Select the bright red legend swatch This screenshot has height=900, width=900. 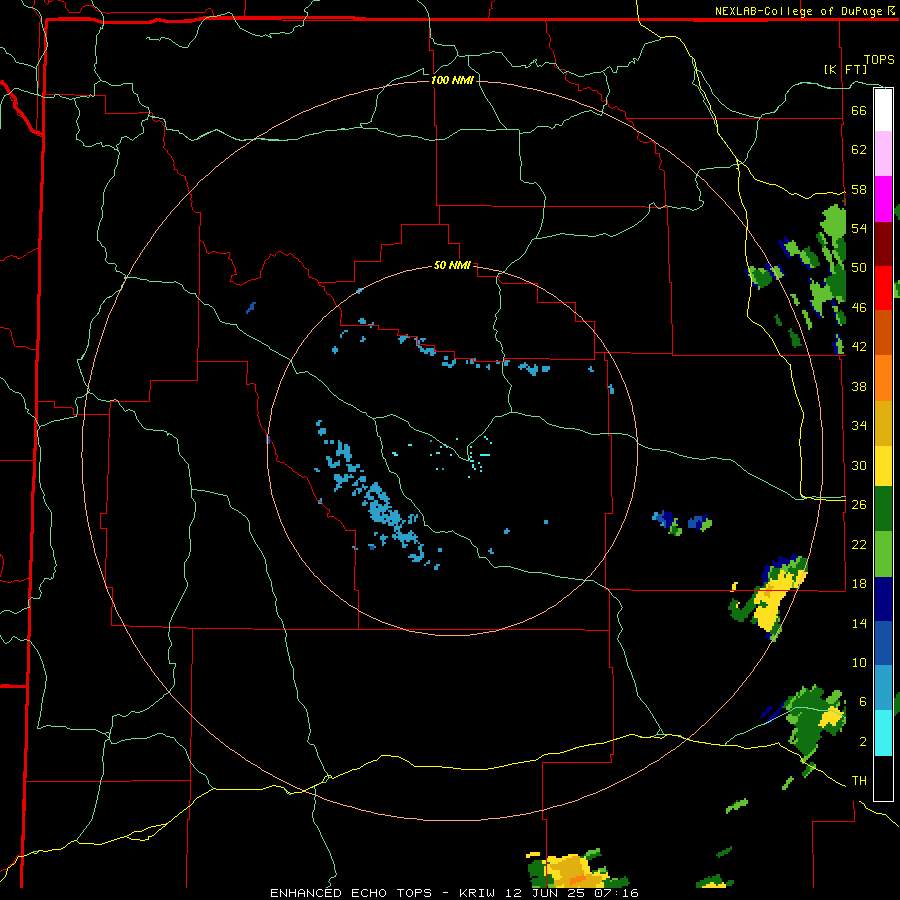(883, 288)
